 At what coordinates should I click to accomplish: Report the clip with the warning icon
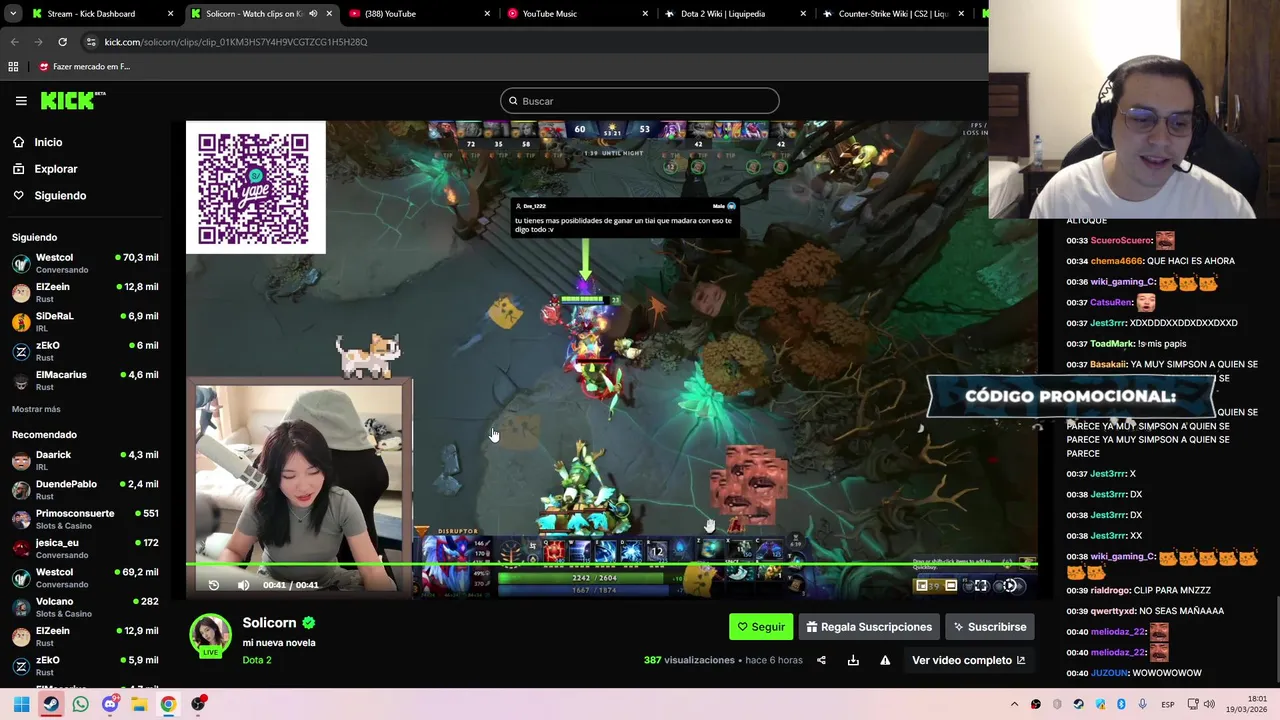(x=885, y=660)
